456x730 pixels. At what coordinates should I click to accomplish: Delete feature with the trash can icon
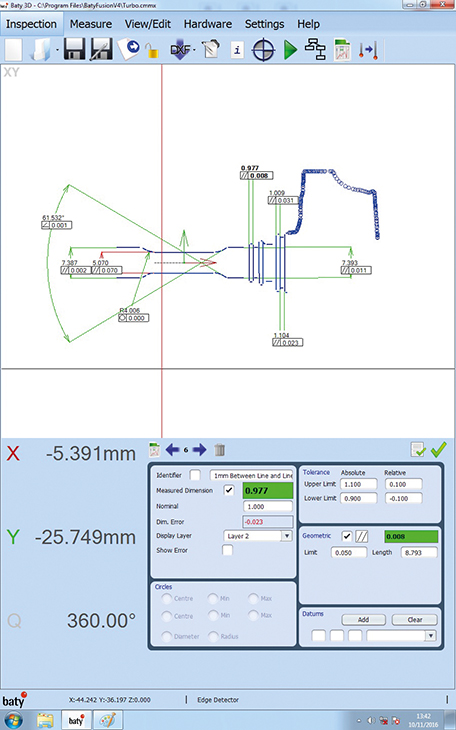219,450
